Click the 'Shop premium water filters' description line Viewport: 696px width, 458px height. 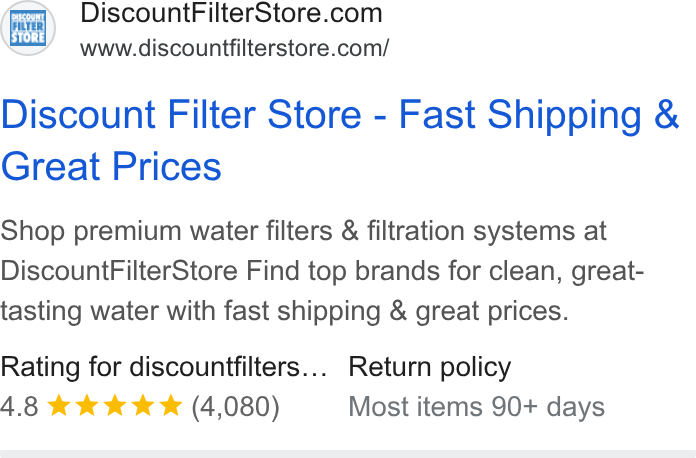pyautogui.click(x=303, y=231)
